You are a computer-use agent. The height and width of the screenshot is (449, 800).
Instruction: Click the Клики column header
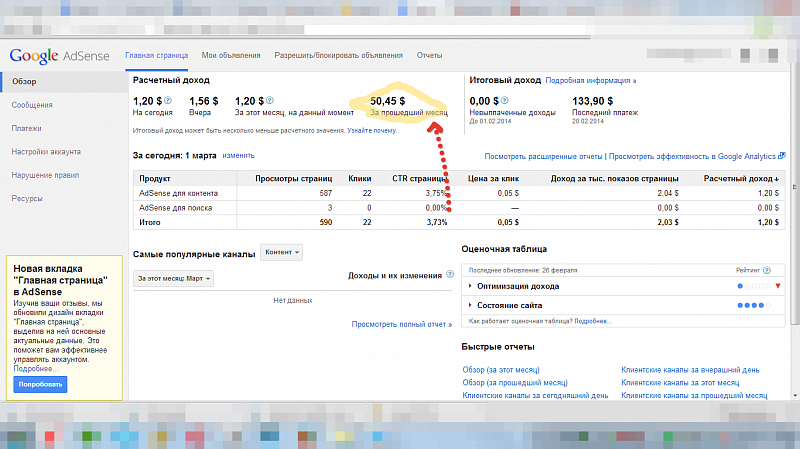click(360, 179)
